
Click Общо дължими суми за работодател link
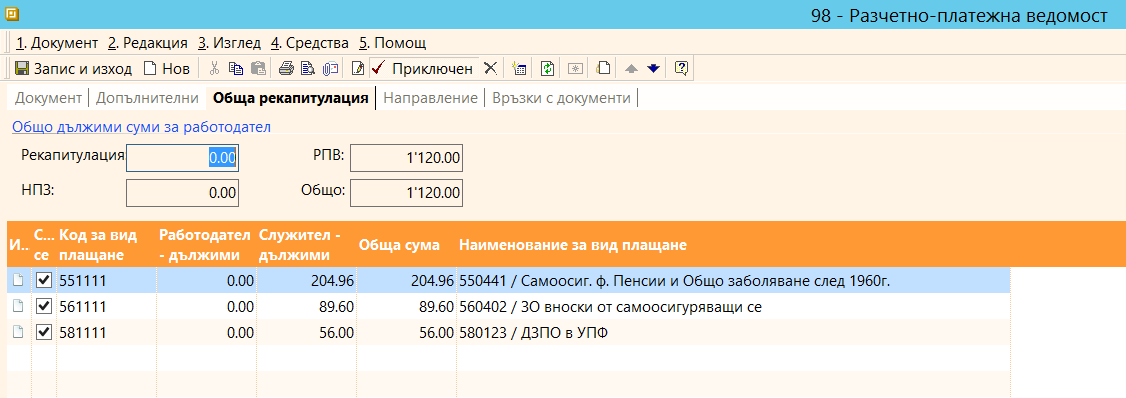point(141,128)
